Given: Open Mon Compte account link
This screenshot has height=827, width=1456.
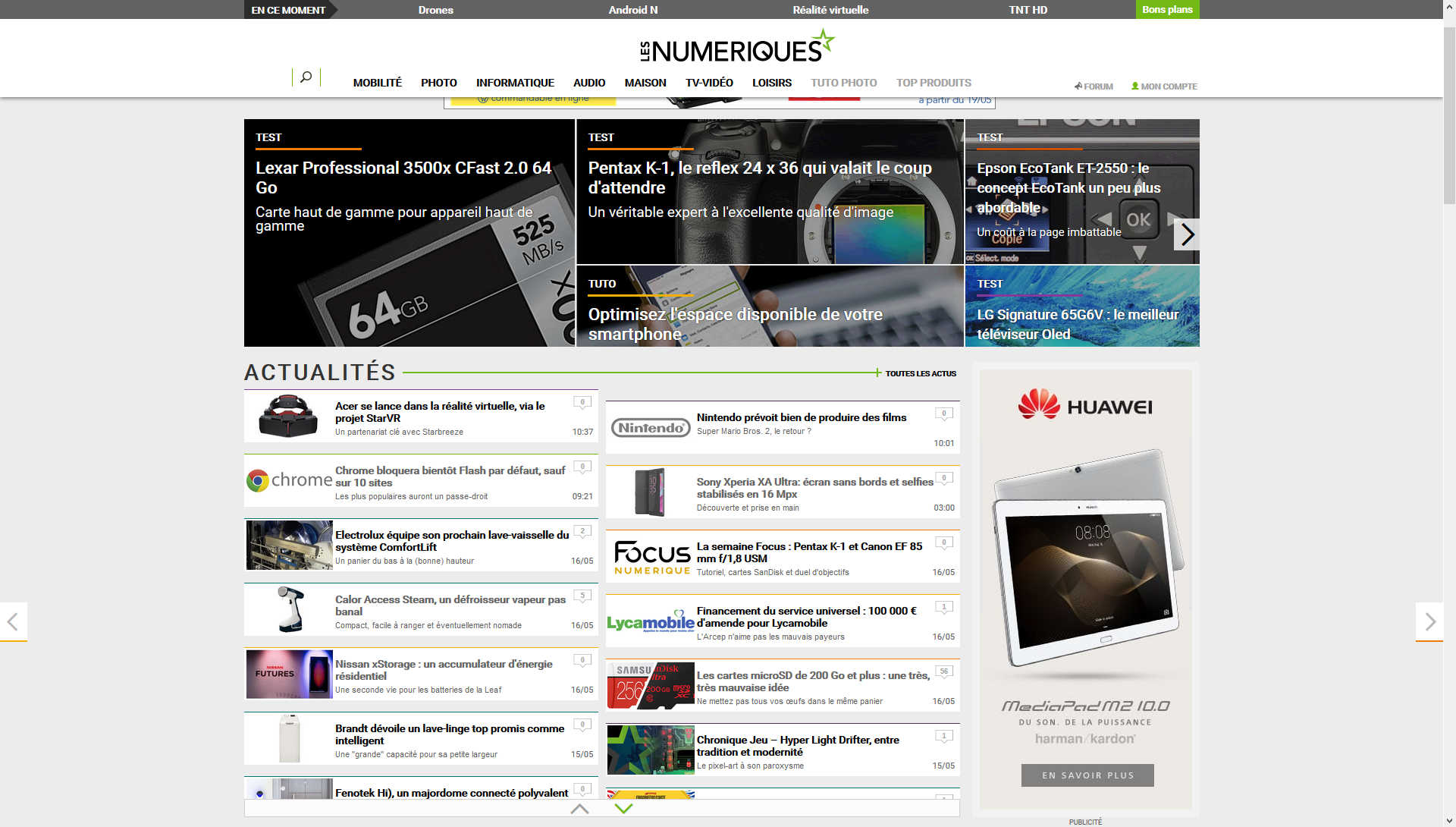Looking at the screenshot, I should pyautogui.click(x=1164, y=86).
